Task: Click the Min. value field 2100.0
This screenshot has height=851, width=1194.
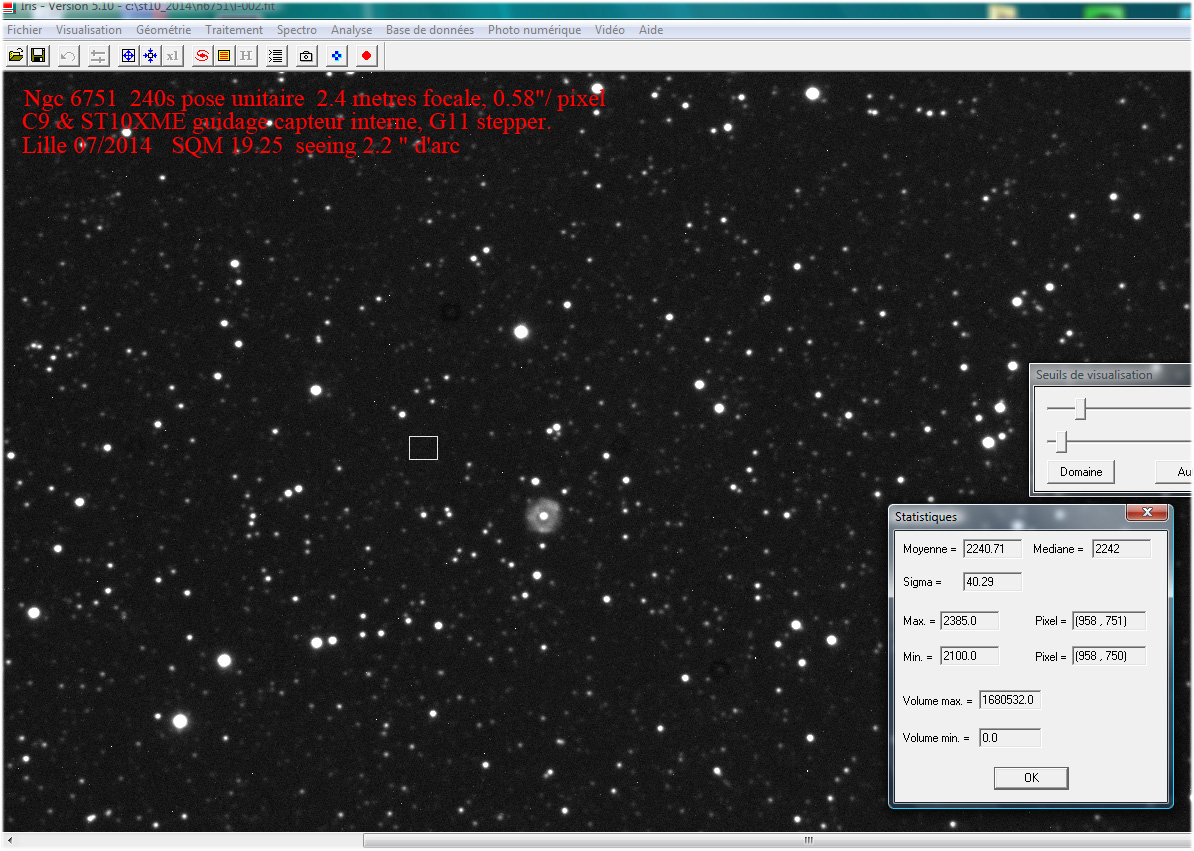Action: coord(969,656)
